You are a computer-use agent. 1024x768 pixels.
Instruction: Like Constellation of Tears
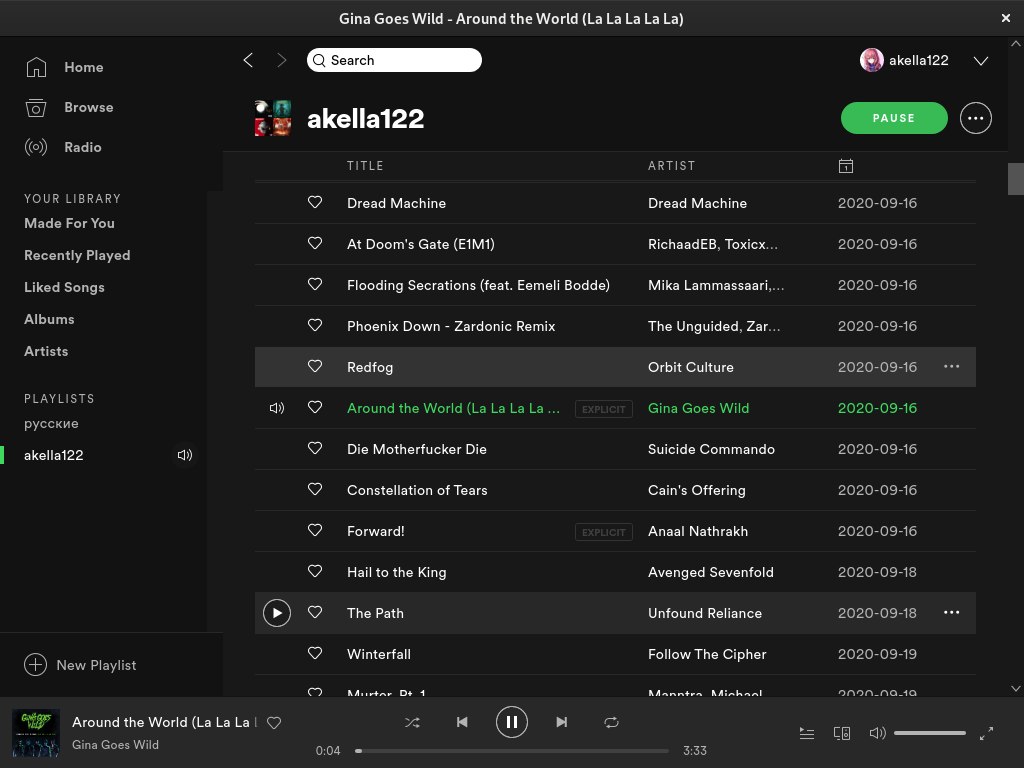[315, 489]
